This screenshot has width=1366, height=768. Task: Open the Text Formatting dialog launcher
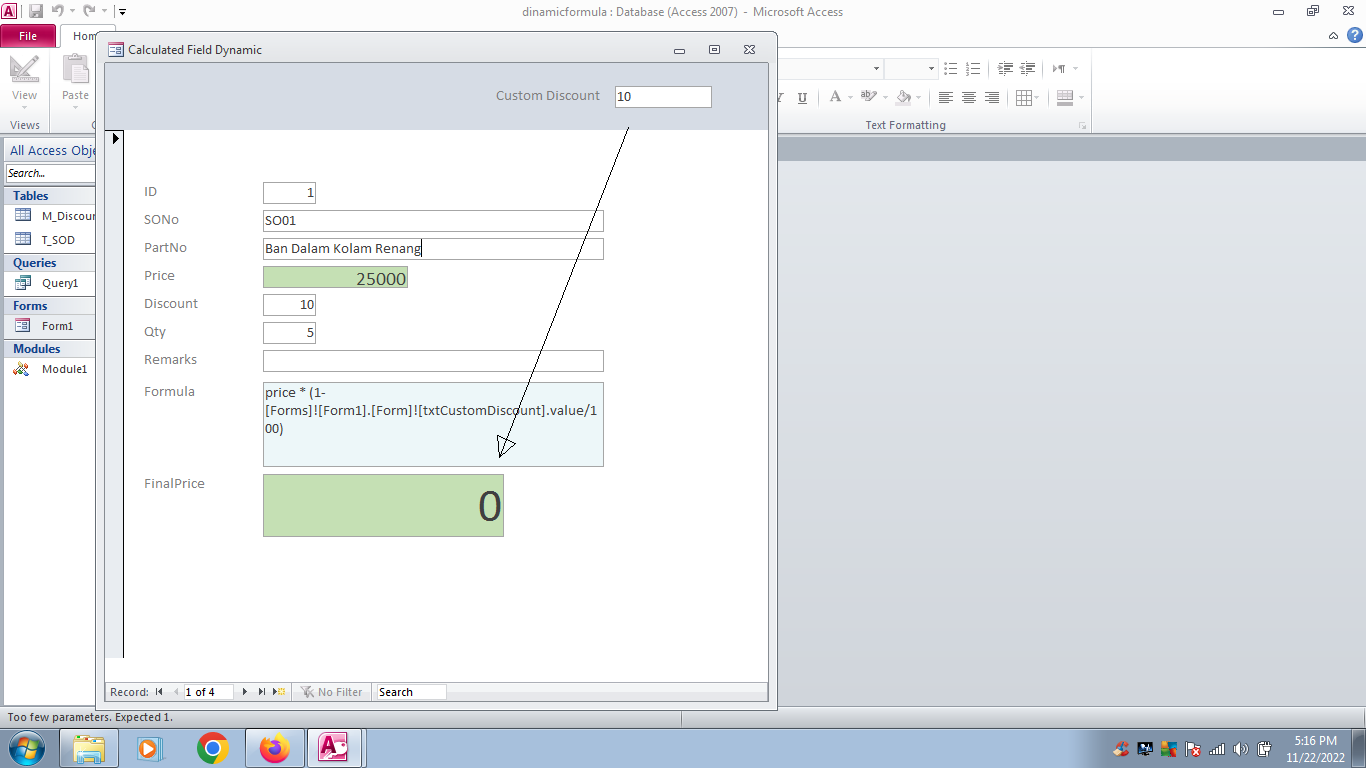pos(1082,126)
